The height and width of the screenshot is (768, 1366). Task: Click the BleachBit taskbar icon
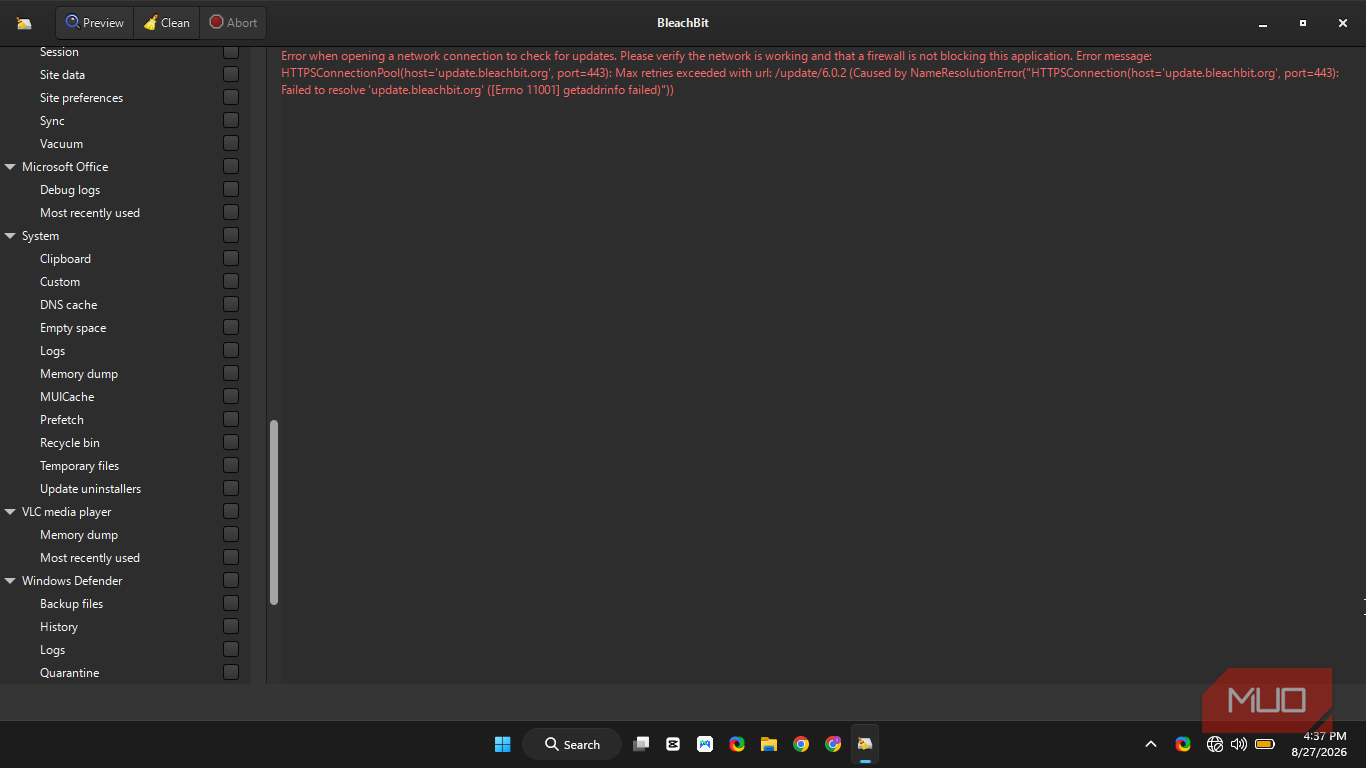(865, 744)
